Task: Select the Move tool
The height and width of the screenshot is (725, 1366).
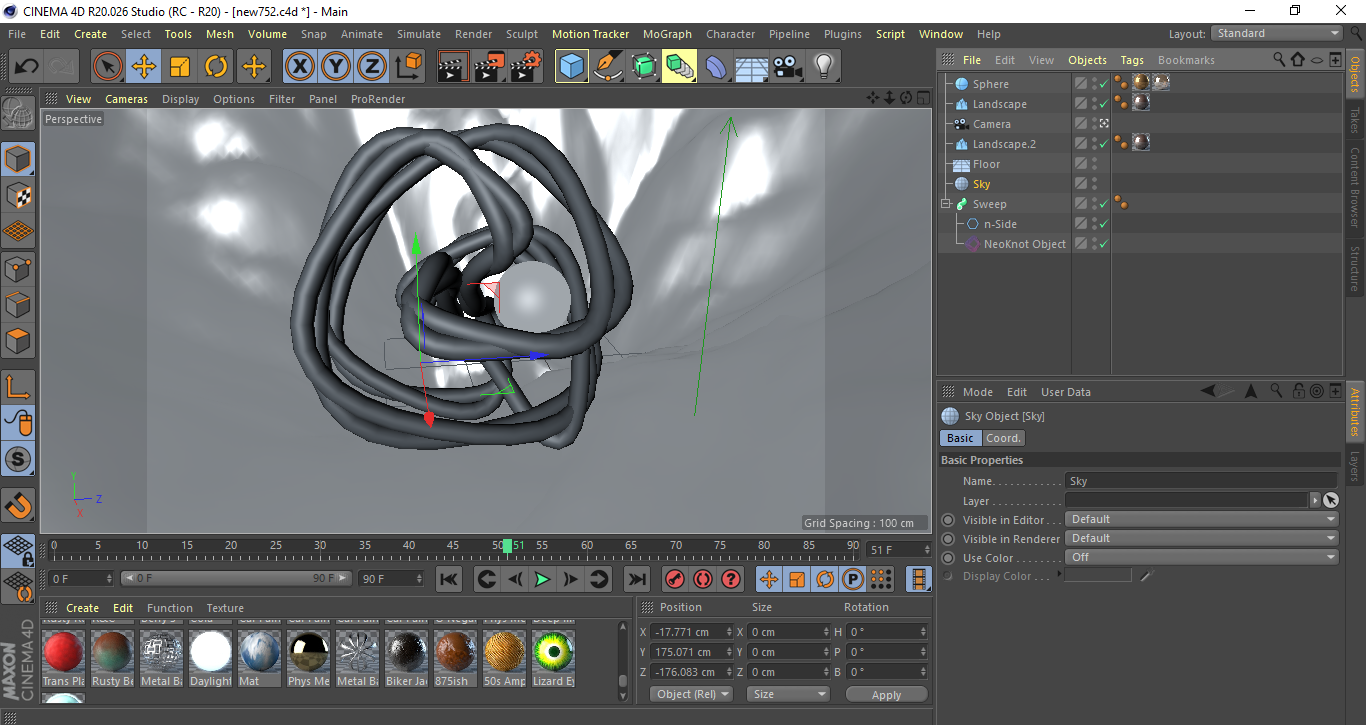Action: coord(144,66)
